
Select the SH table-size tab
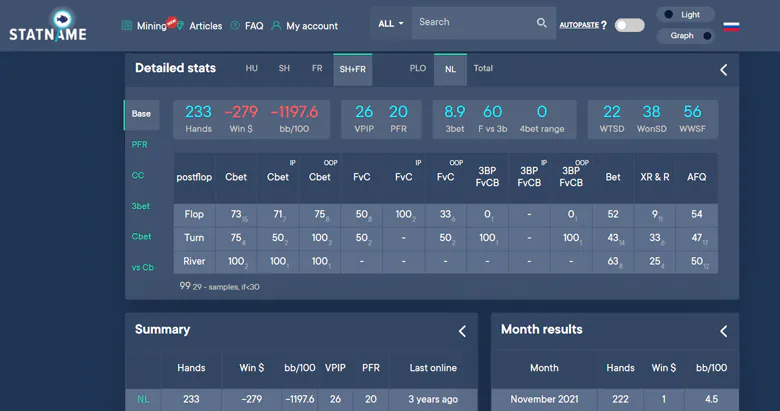pyautogui.click(x=284, y=68)
